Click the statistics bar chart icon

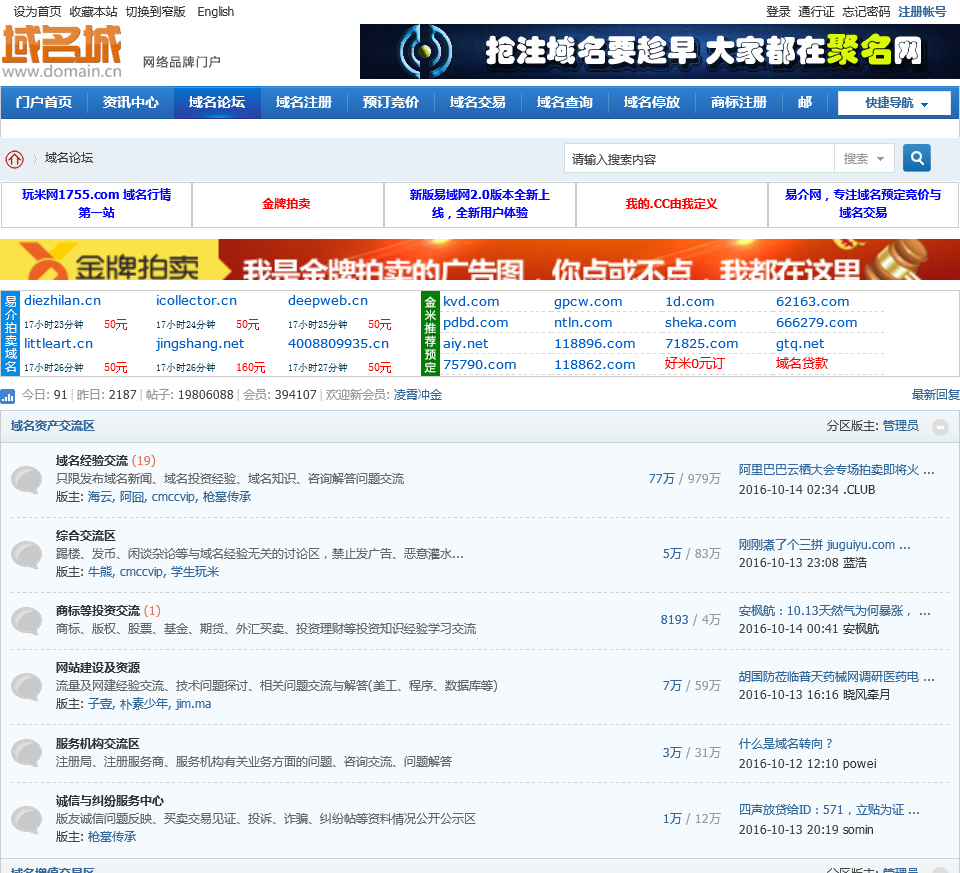[x=8, y=396]
